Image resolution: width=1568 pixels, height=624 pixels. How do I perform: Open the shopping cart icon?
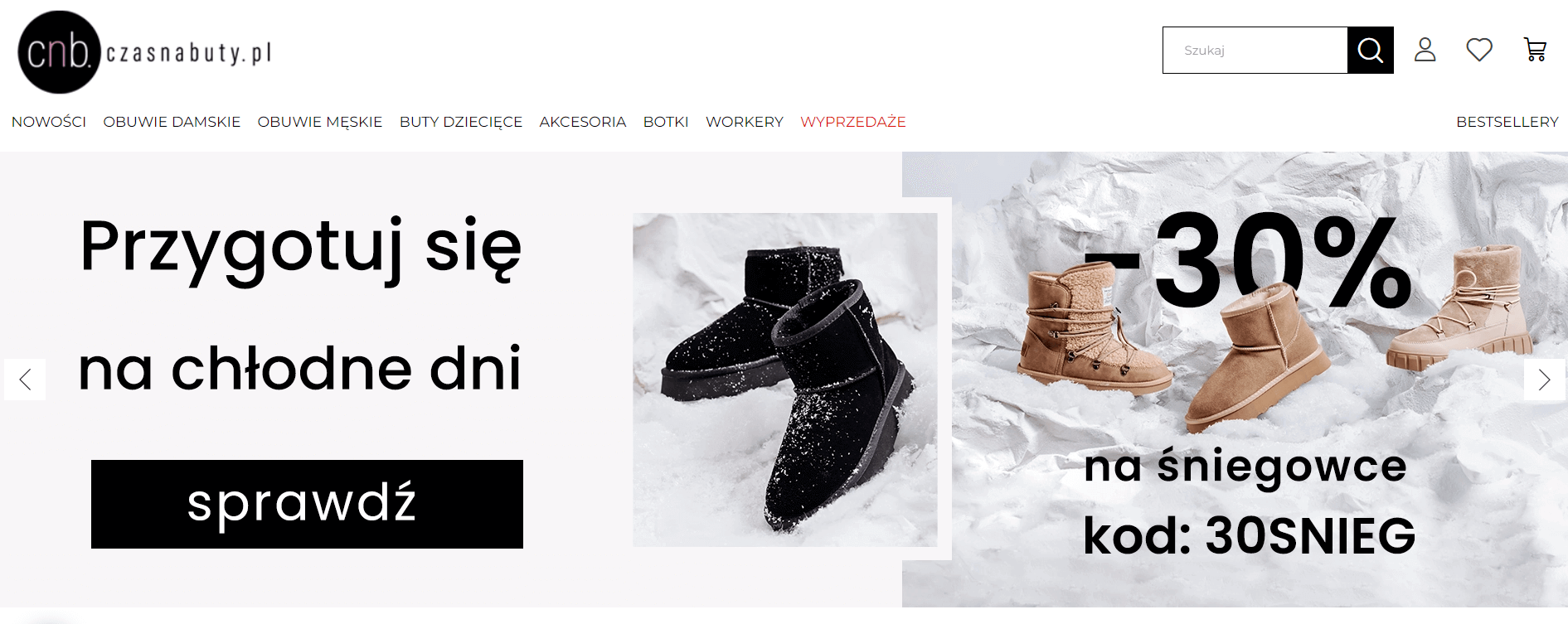[x=1535, y=50]
